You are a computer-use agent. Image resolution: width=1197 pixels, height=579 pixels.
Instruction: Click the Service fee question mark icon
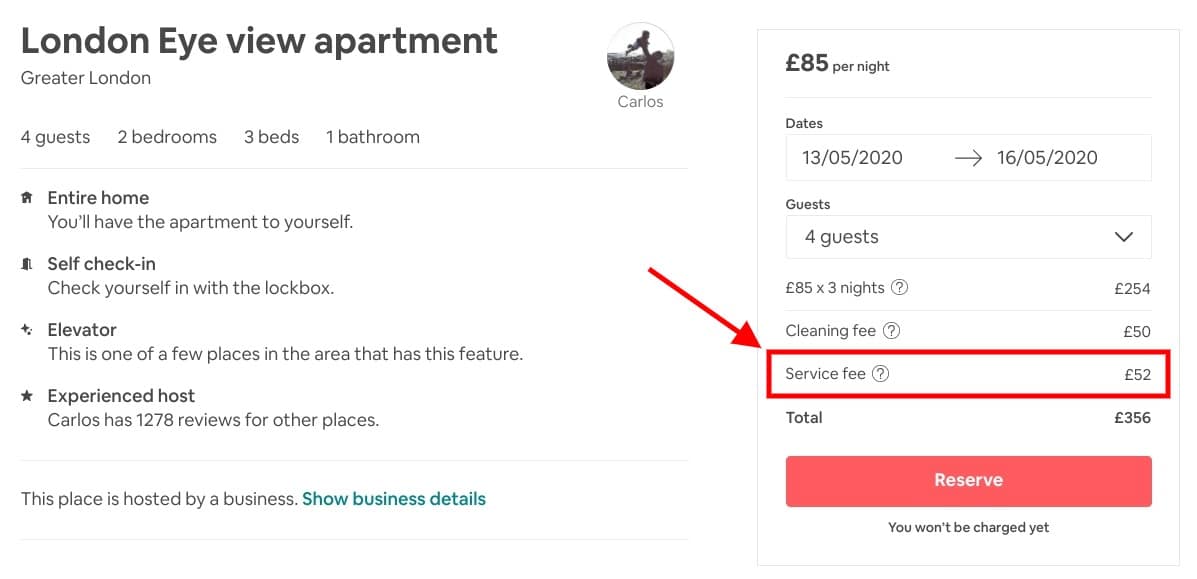tap(879, 373)
